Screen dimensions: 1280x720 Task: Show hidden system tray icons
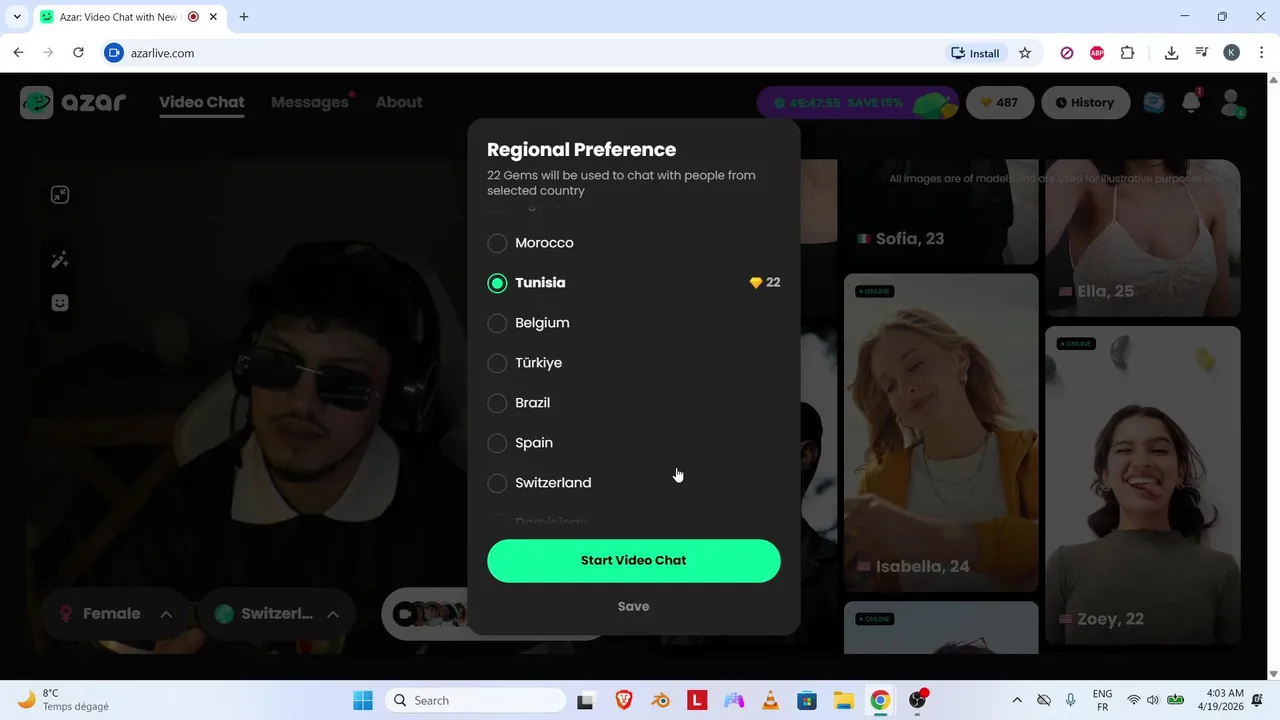tap(1017, 700)
